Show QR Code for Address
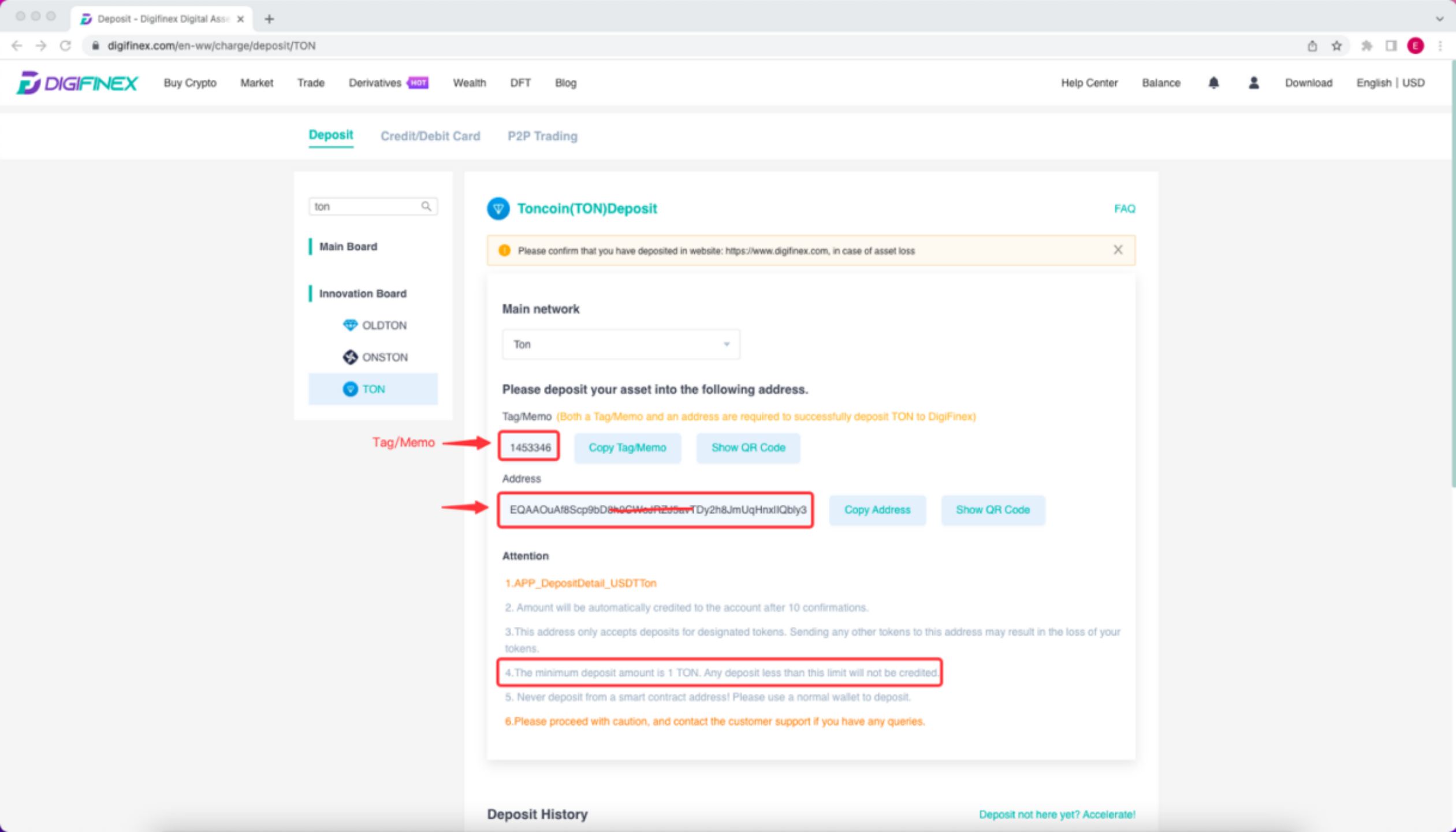1456x832 pixels. [x=993, y=510]
